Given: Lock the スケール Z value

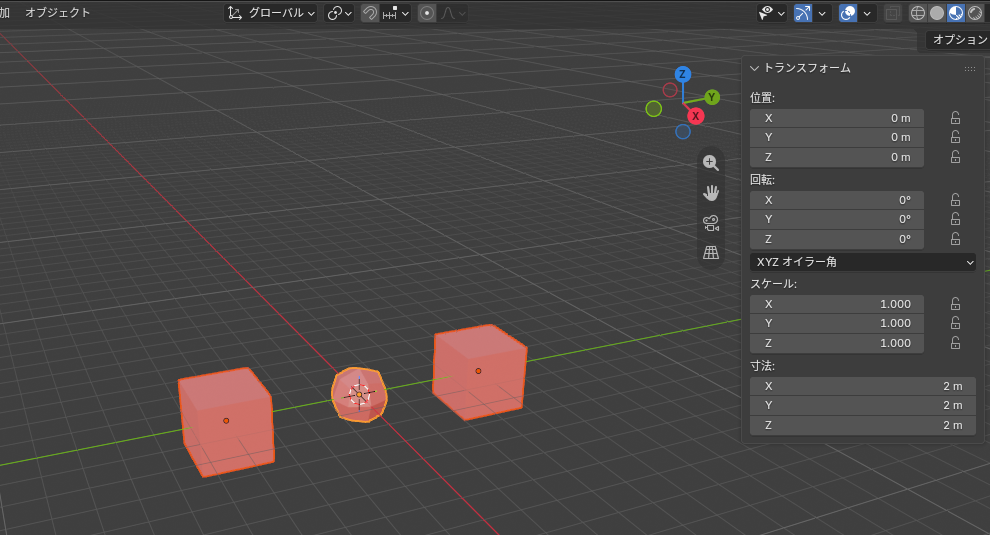Looking at the screenshot, I should click(x=955, y=343).
